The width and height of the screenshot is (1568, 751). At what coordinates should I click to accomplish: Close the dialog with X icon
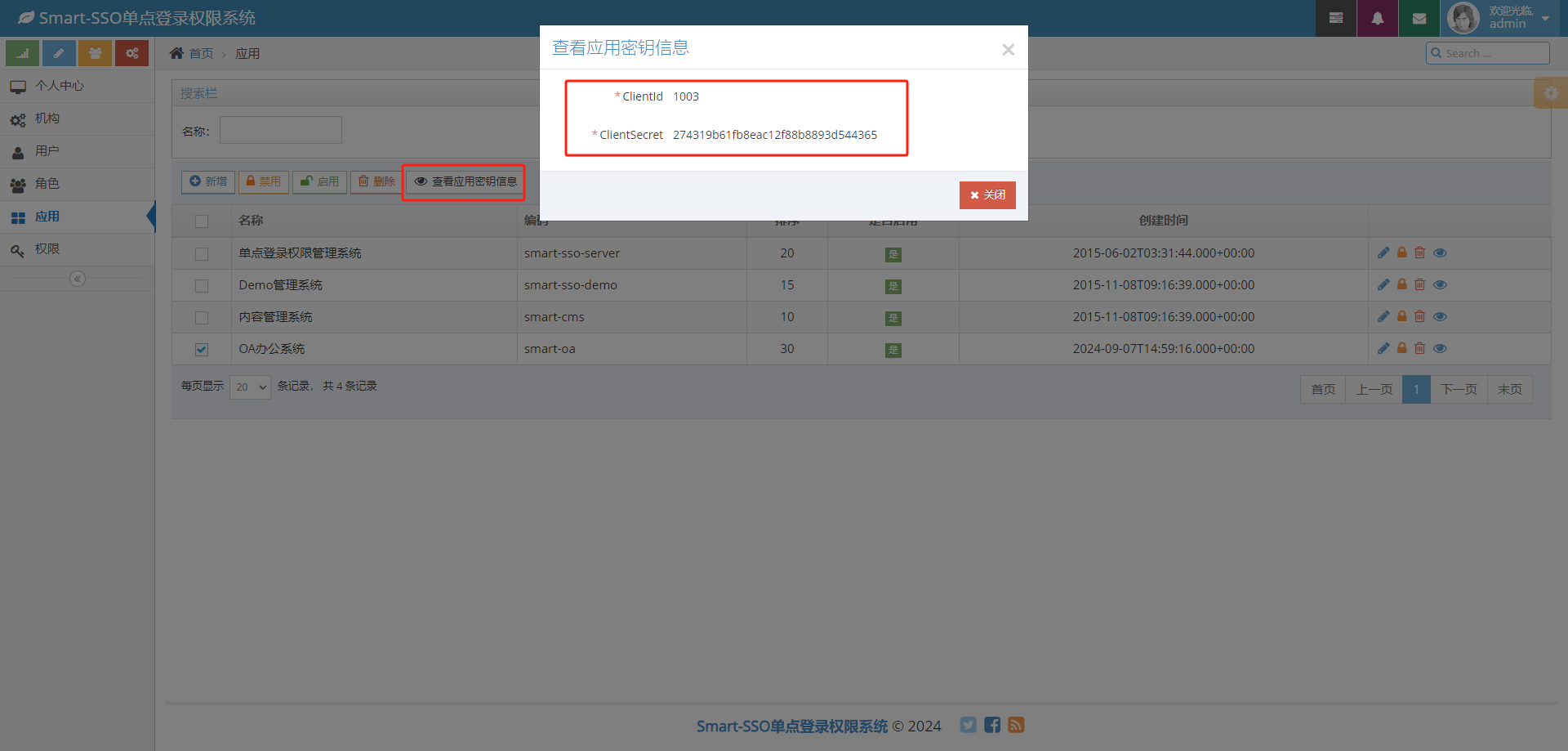pos(1009,50)
